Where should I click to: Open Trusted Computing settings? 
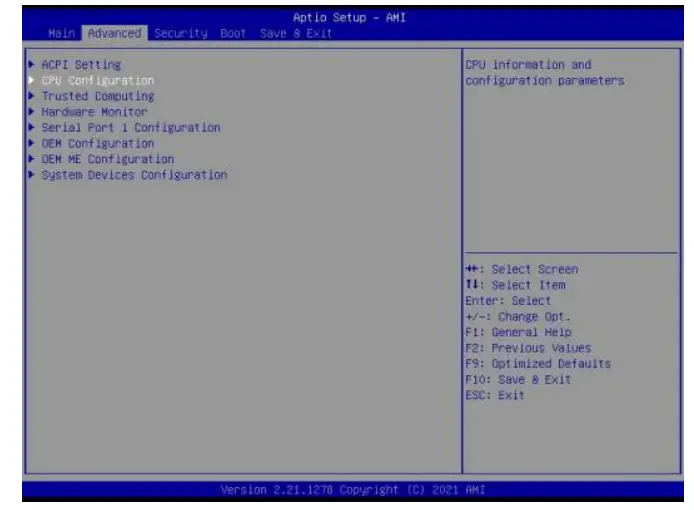(x=98, y=96)
